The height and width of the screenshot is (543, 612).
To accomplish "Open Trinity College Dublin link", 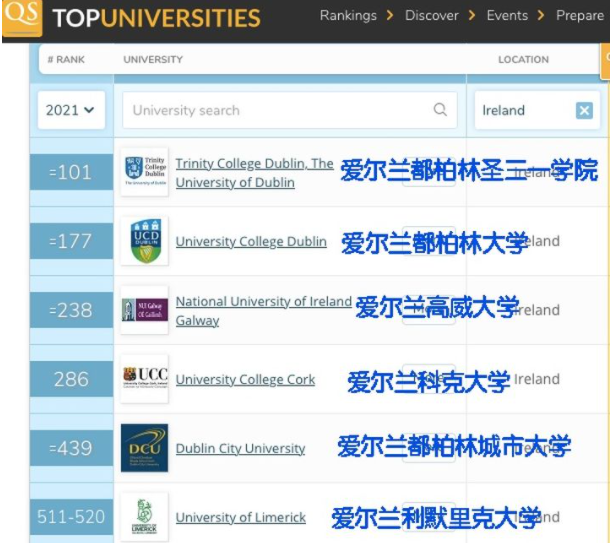I will (x=254, y=173).
